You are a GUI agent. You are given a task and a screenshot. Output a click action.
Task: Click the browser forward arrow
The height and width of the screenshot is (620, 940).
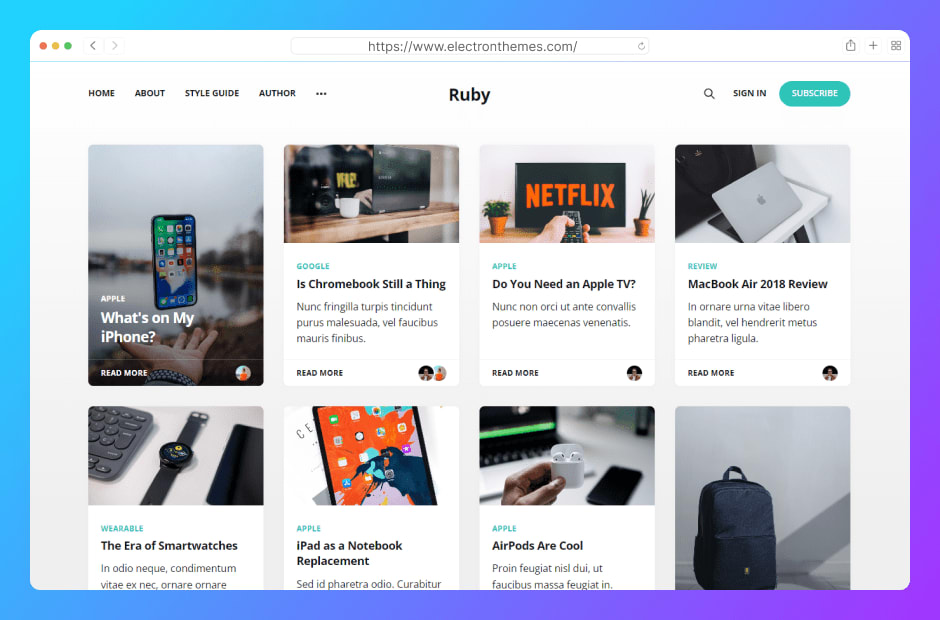pyautogui.click(x=115, y=46)
